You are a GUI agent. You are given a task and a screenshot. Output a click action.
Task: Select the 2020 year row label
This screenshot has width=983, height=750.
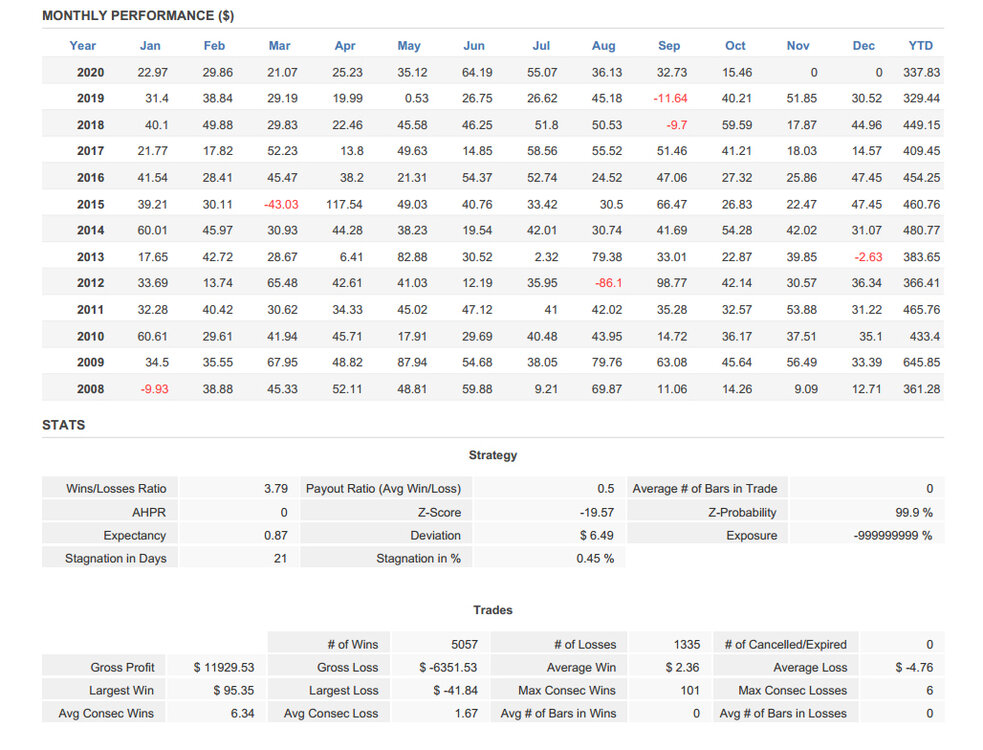(x=90, y=73)
